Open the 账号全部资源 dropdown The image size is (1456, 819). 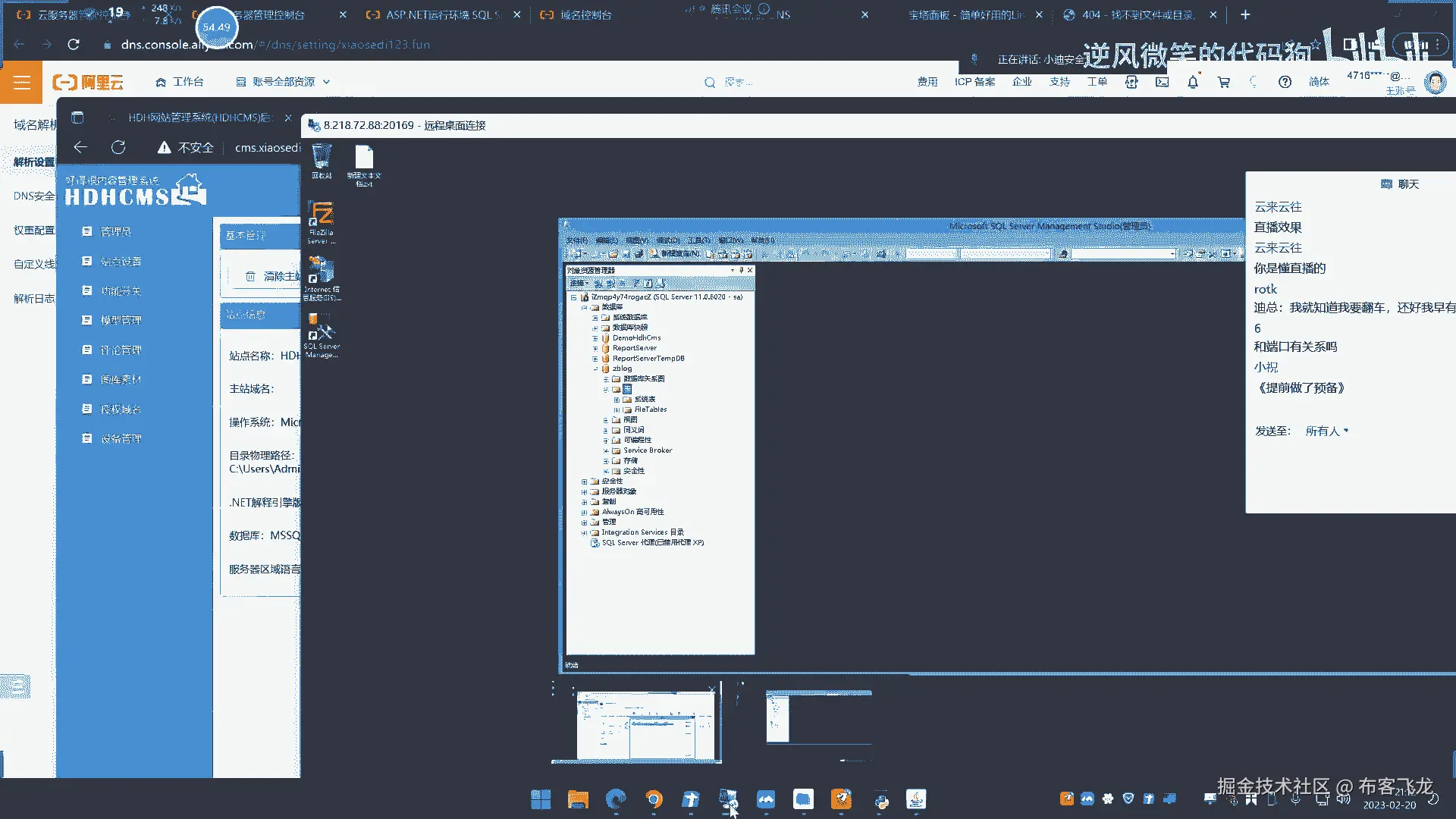[x=284, y=82]
